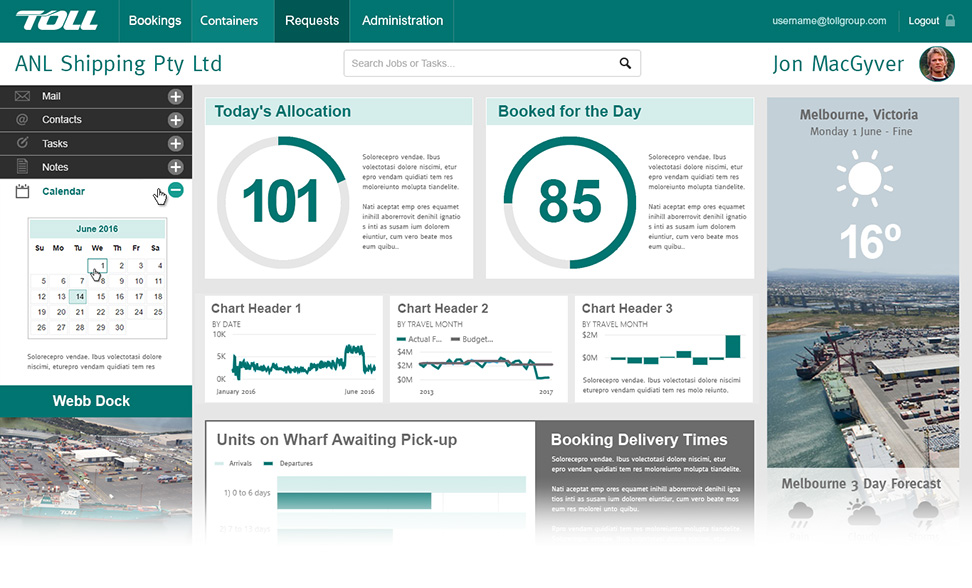Open the Administration menu
Image resolution: width=972 pixels, height=588 pixels.
click(402, 21)
